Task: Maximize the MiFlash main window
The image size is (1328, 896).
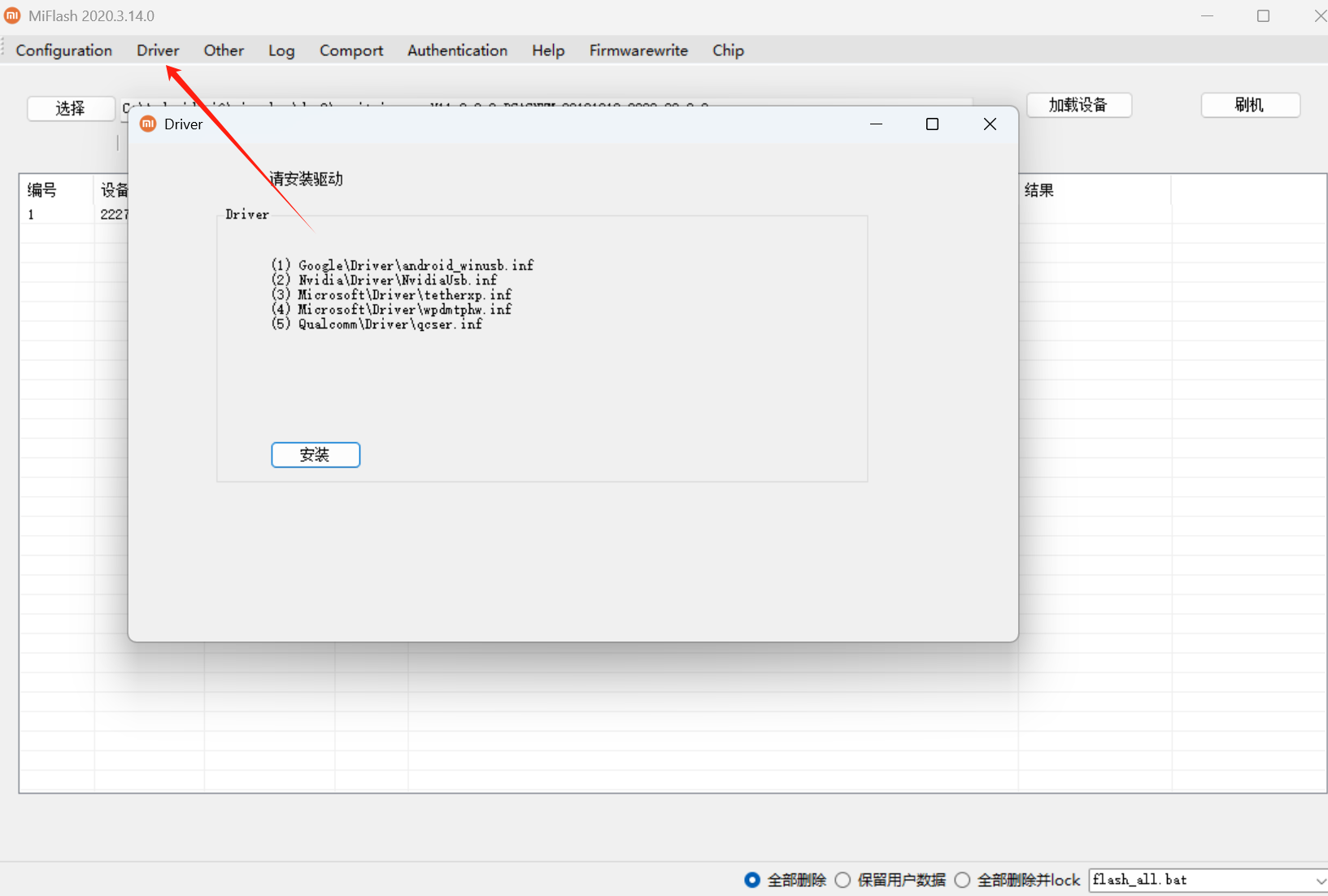Action: click(1263, 16)
